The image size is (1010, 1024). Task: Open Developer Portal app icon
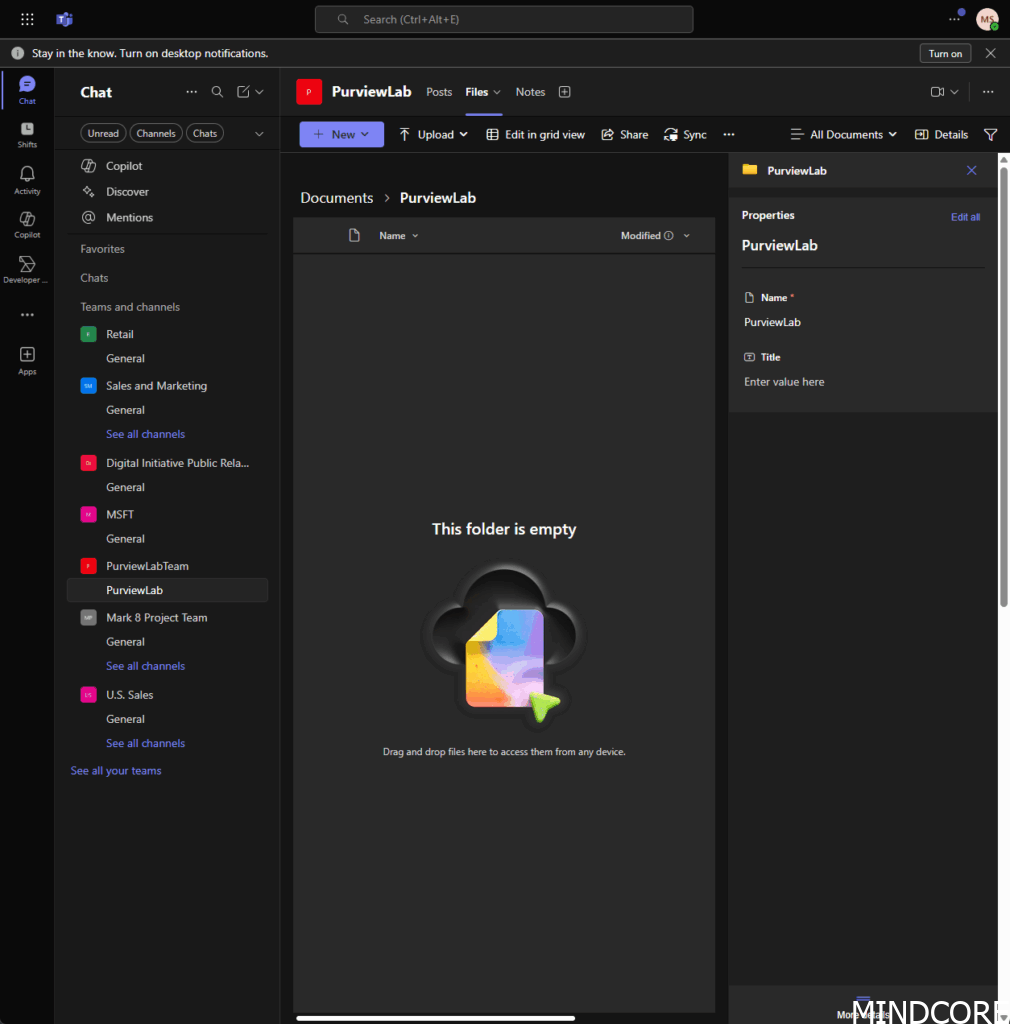click(x=27, y=268)
